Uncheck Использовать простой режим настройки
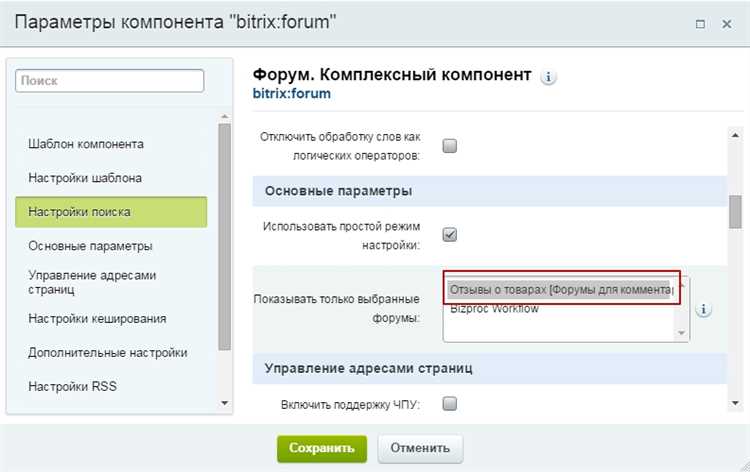 pyautogui.click(x=450, y=235)
